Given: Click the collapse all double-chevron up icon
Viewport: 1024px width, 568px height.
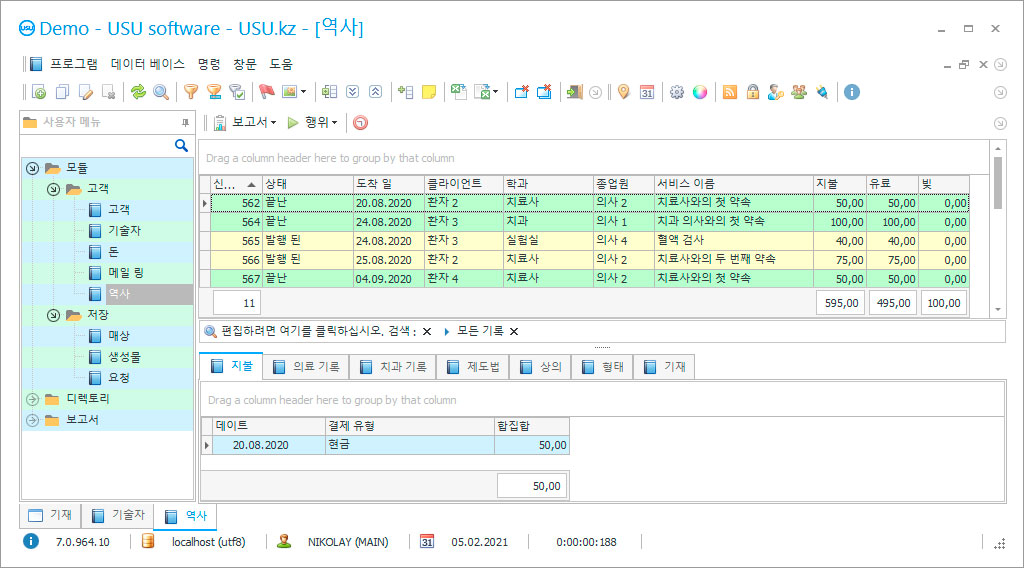Looking at the screenshot, I should click(x=376, y=92).
